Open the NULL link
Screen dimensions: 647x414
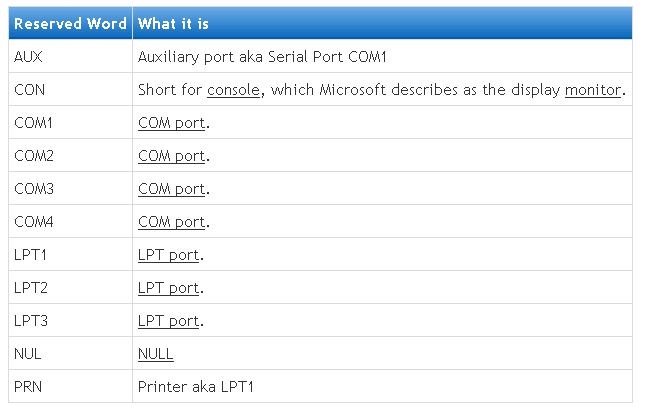pos(155,354)
